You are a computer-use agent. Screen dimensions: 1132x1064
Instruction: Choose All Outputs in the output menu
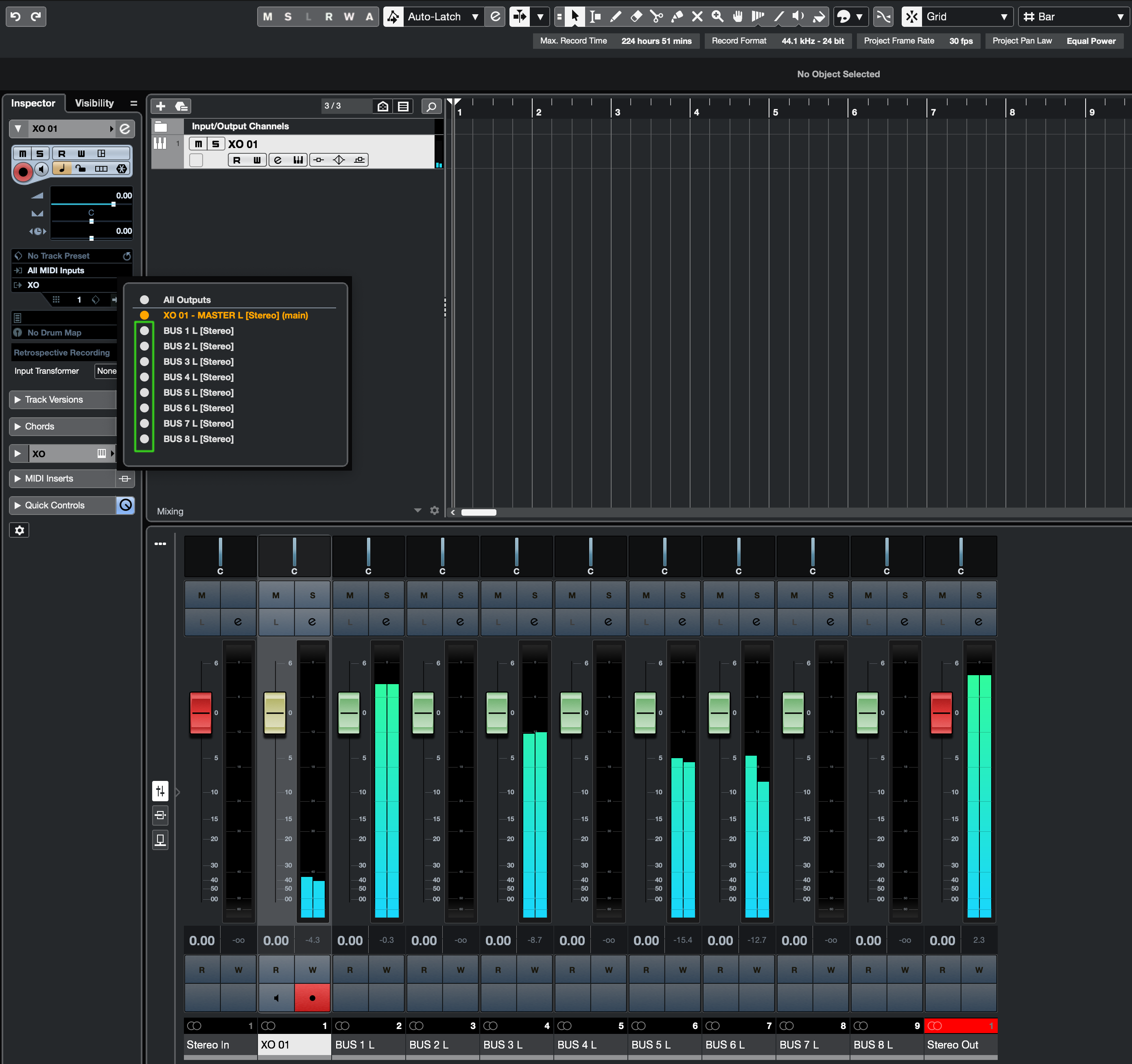[x=187, y=300]
